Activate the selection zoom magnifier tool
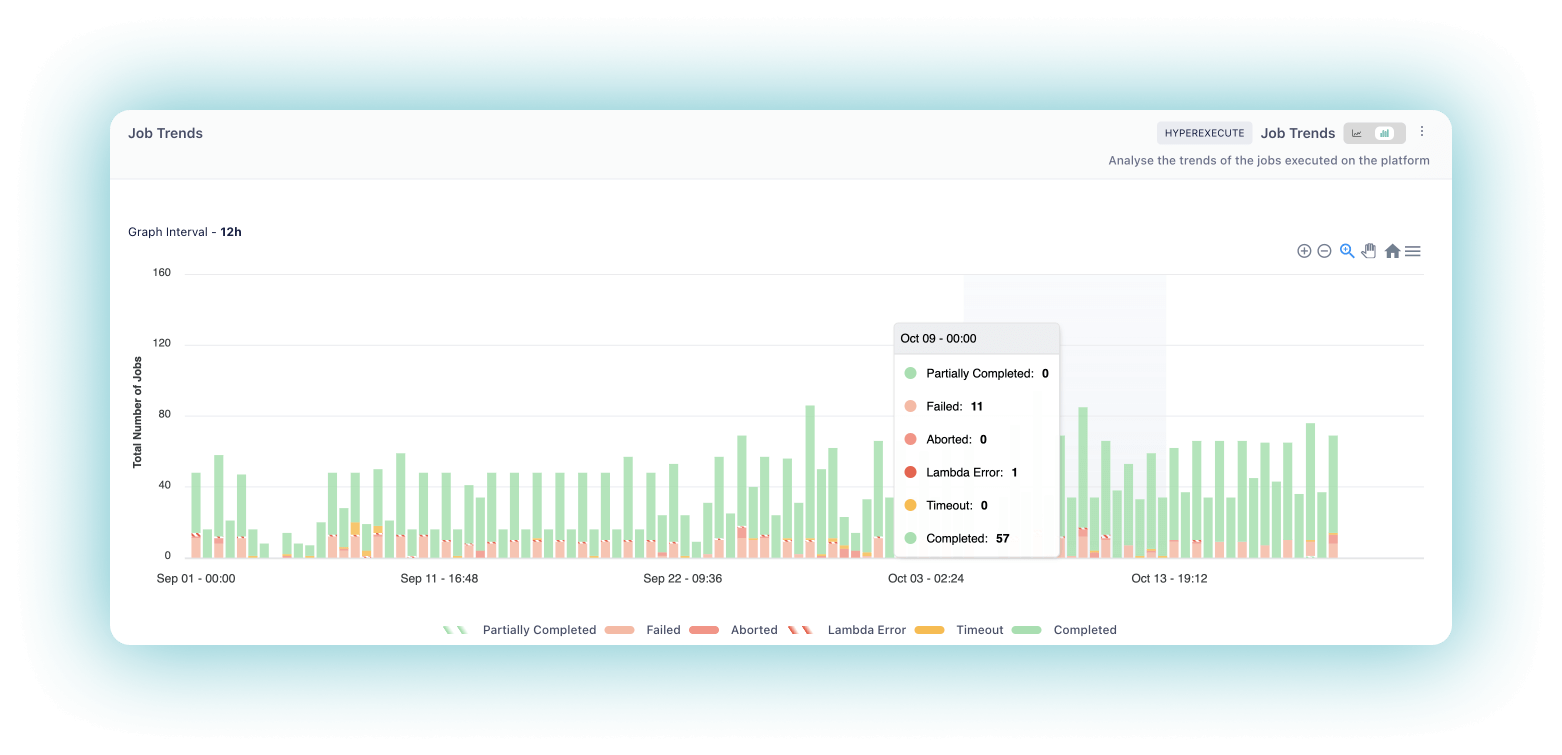 (1347, 251)
